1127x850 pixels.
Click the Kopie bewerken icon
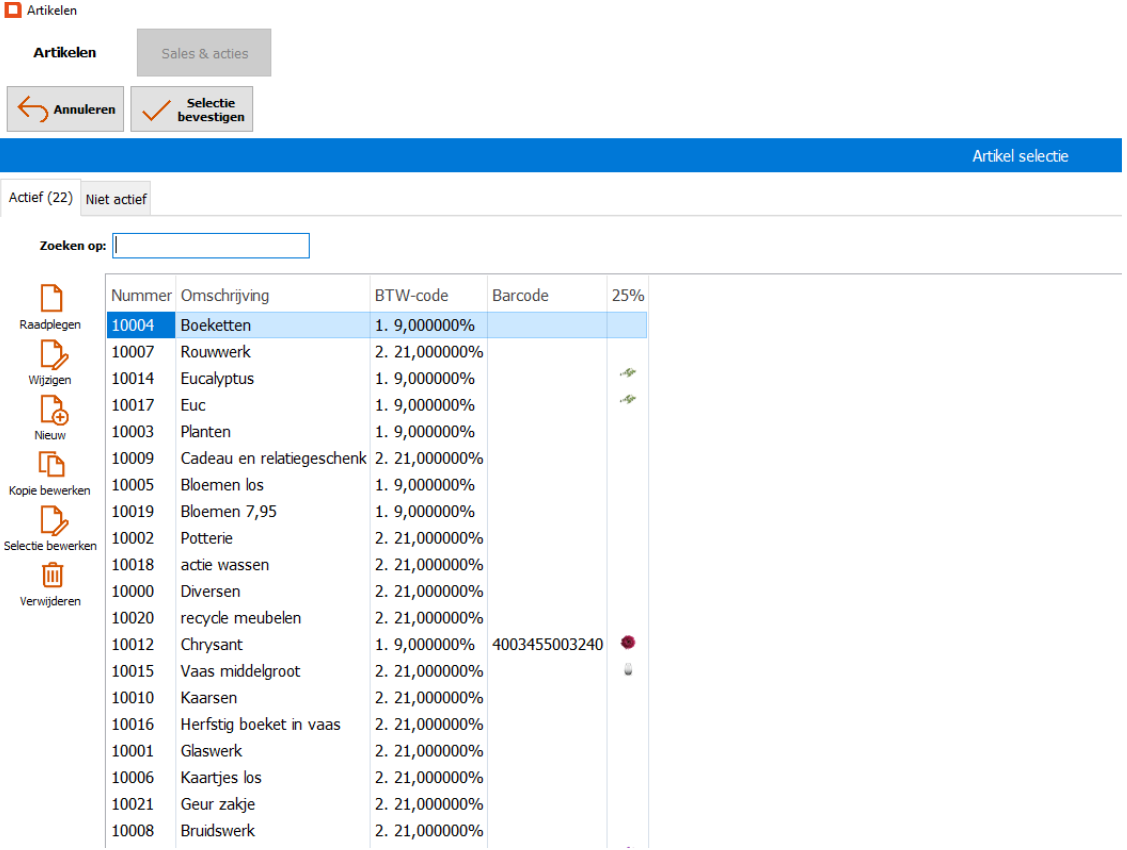pos(51,465)
